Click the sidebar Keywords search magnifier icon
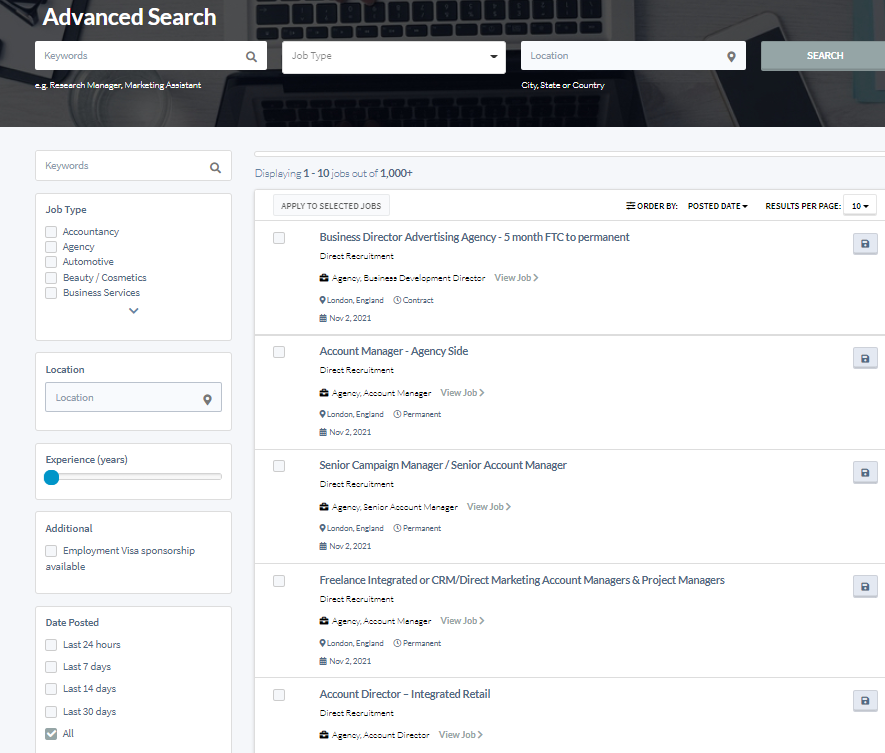885x753 pixels. [215, 167]
